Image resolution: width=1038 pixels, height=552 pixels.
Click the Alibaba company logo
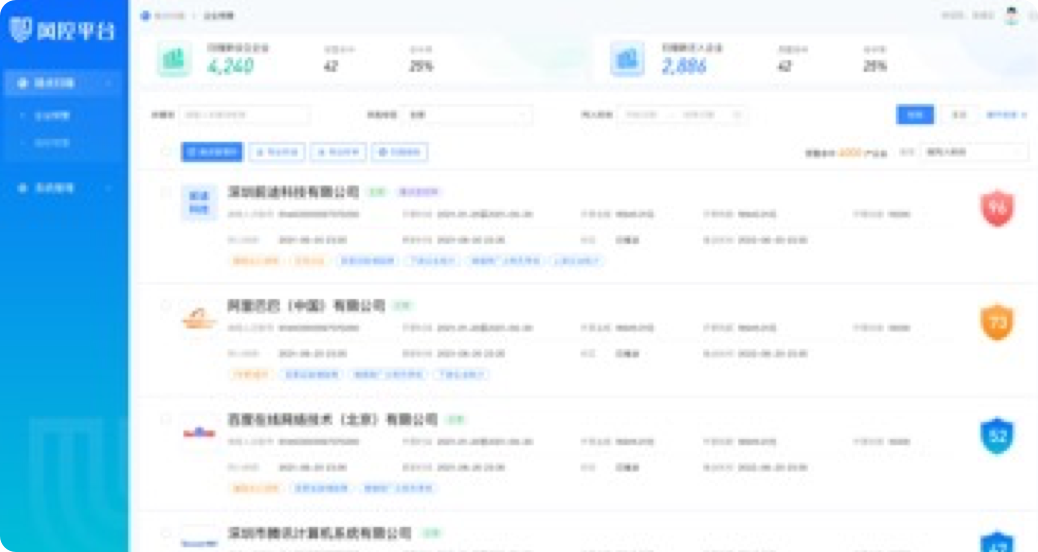click(x=199, y=318)
